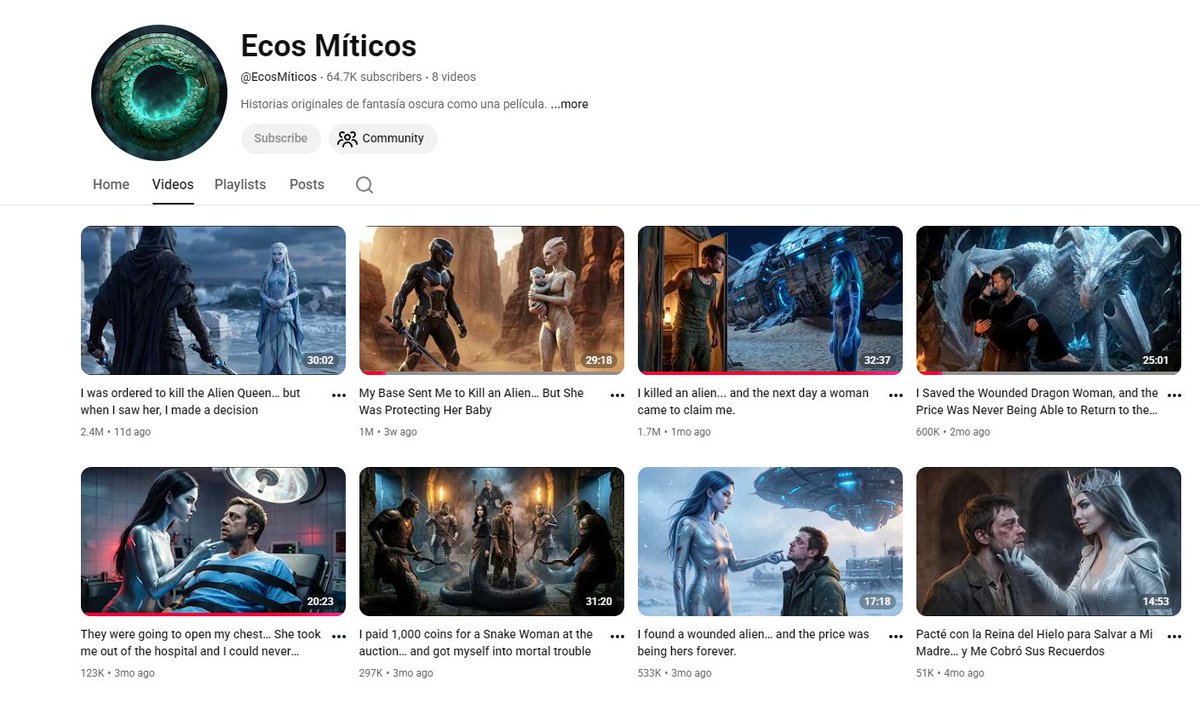Click the '297K · 3mo ago' stats line
The height and width of the screenshot is (715, 1200).
pos(396,673)
